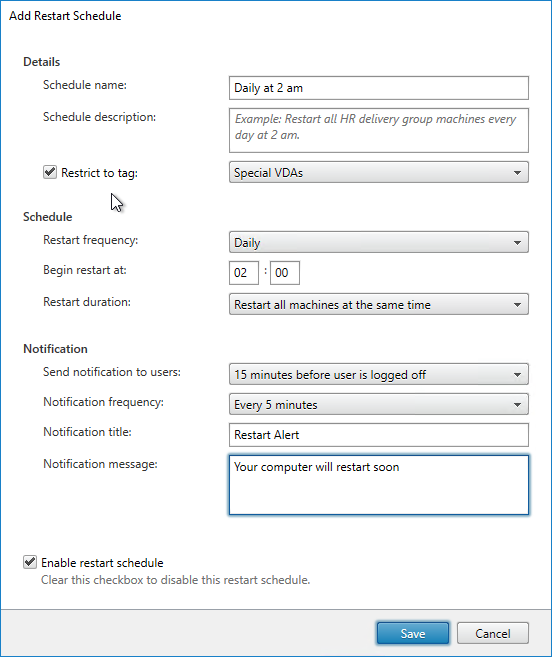The image size is (552, 657).
Task: Click inside the Notification message box
Action: click(378, 485)
